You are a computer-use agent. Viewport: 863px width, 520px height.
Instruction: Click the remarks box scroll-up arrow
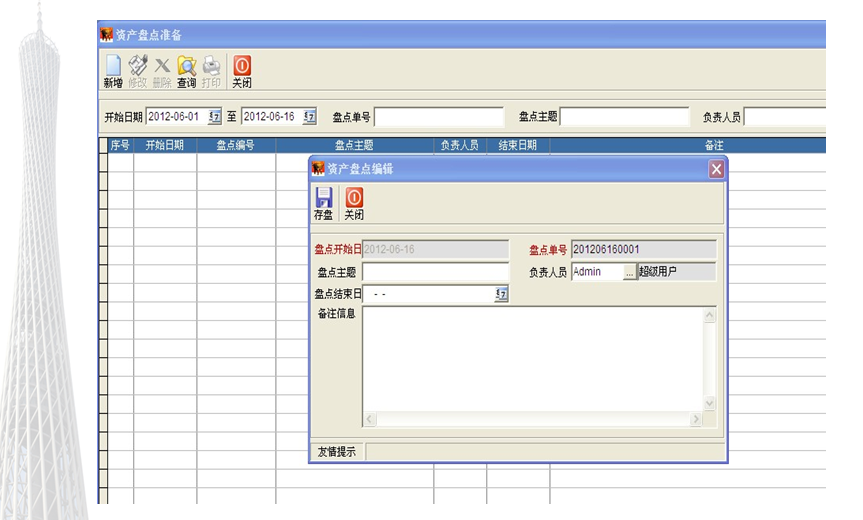point(709,315)
